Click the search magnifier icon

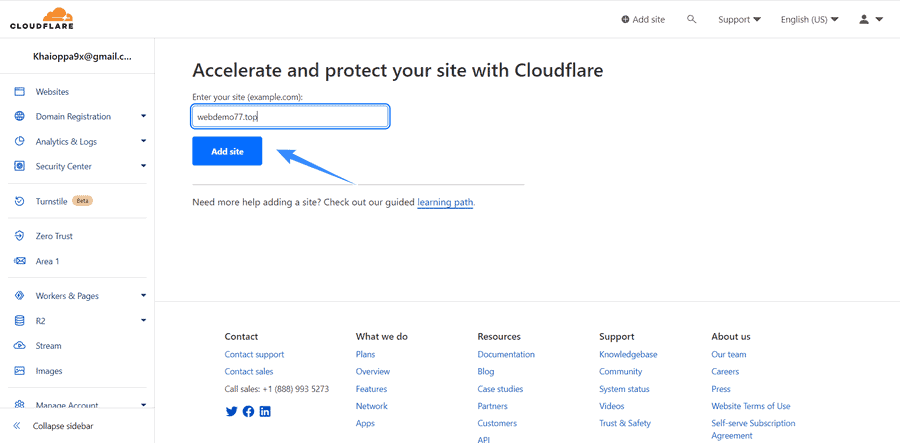692,20
